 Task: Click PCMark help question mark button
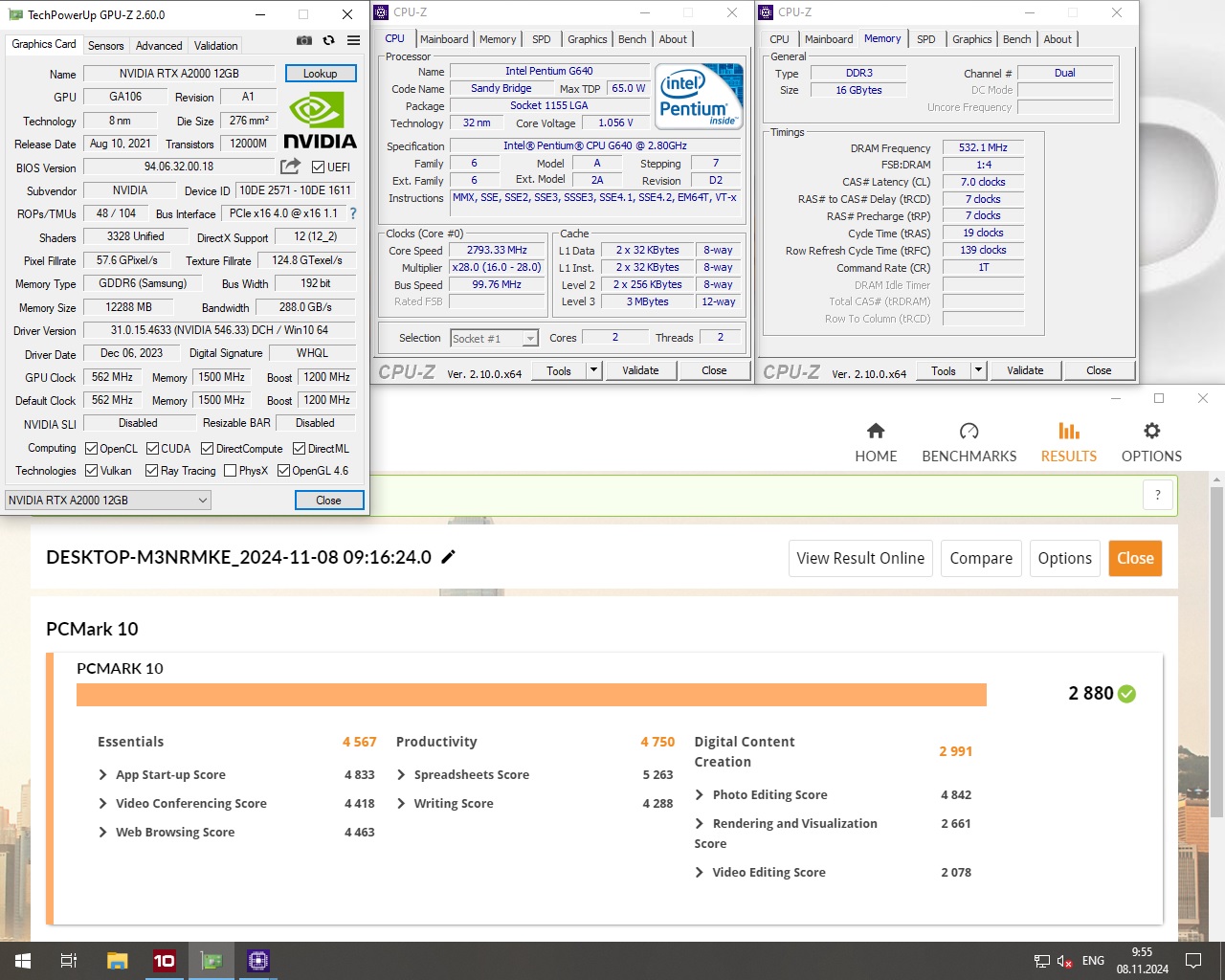click(1157, 495)
